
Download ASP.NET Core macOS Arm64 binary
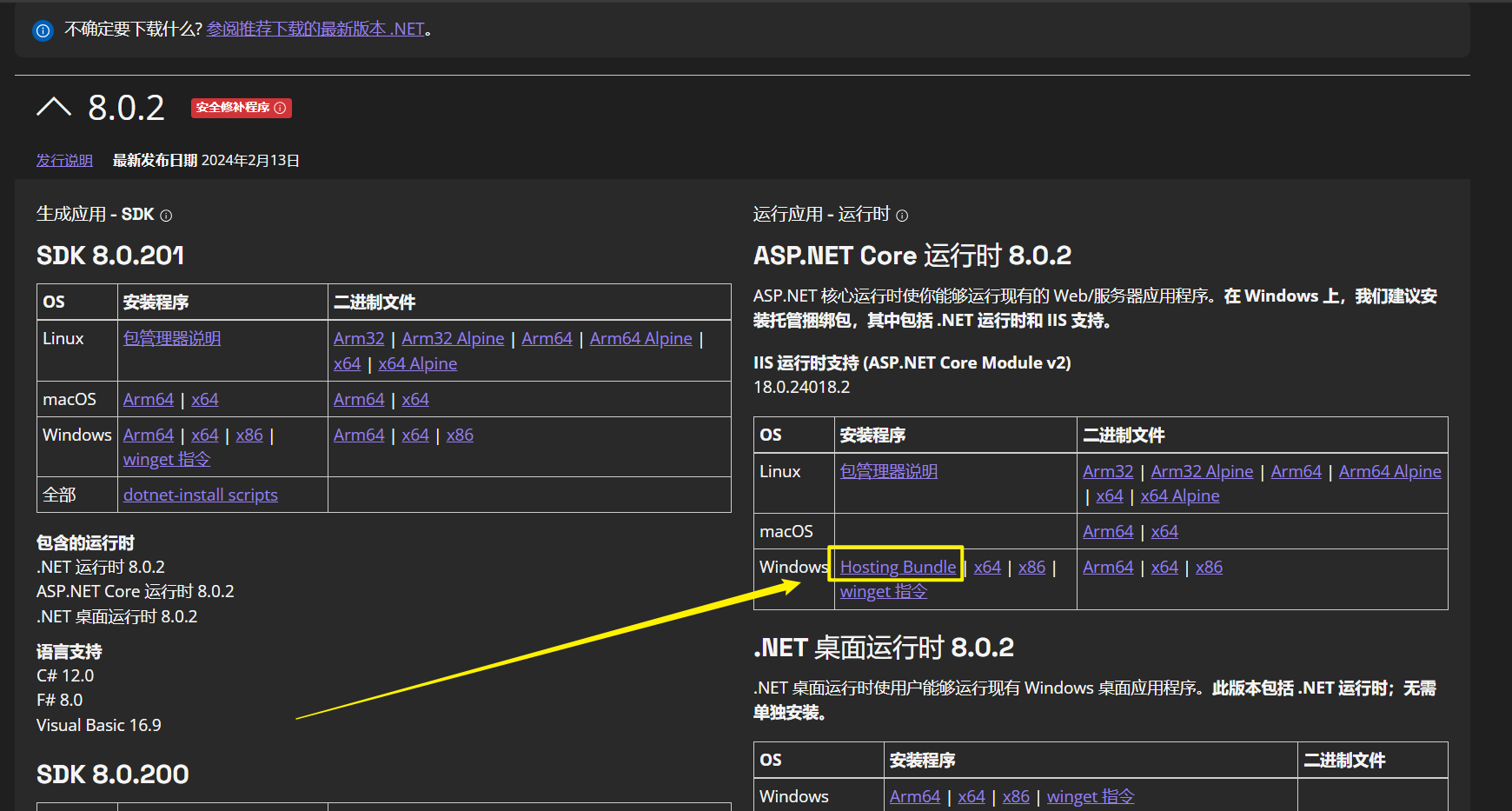1108,531
